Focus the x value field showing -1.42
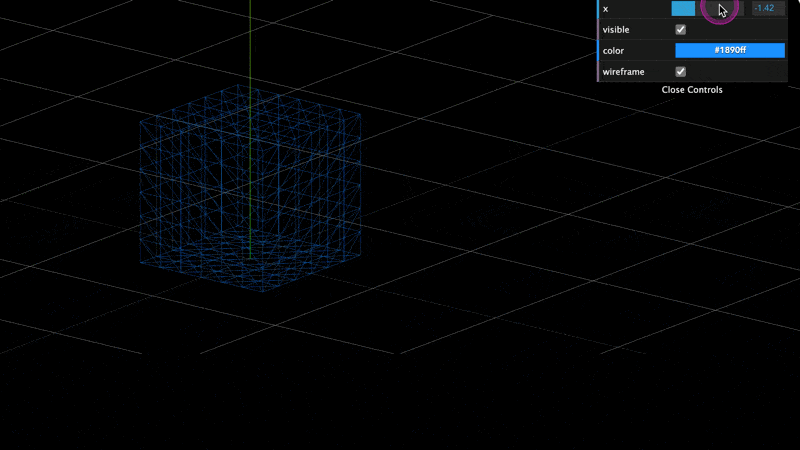The height and width of the screenshot is (450, 800). pyautogui.click(x=768, y=9)
